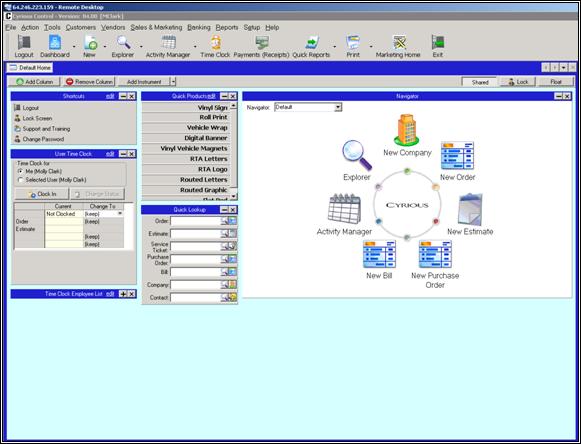
Task: Click the open icon beside Purchase Order lookup
Action: 233,259
